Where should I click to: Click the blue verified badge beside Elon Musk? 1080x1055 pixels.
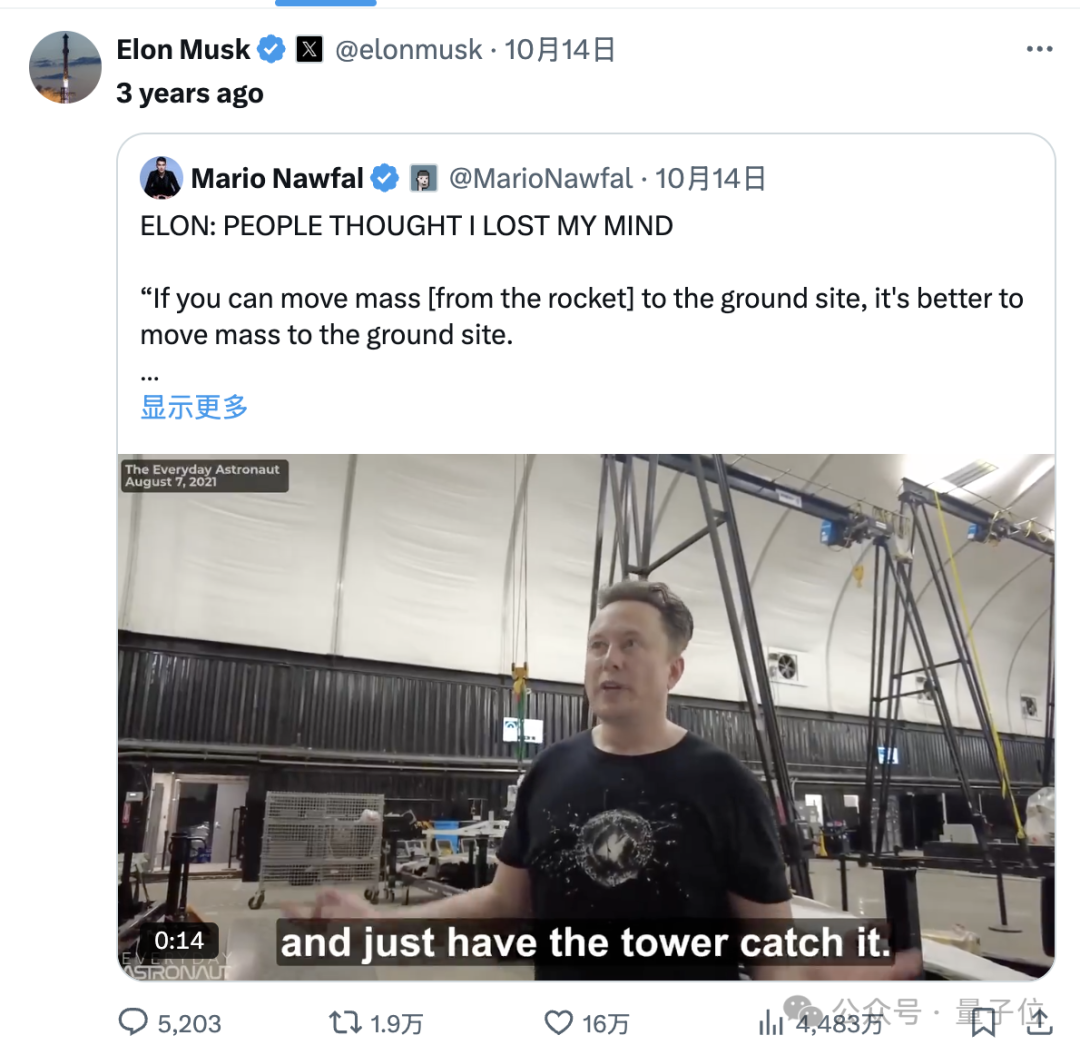271,49
